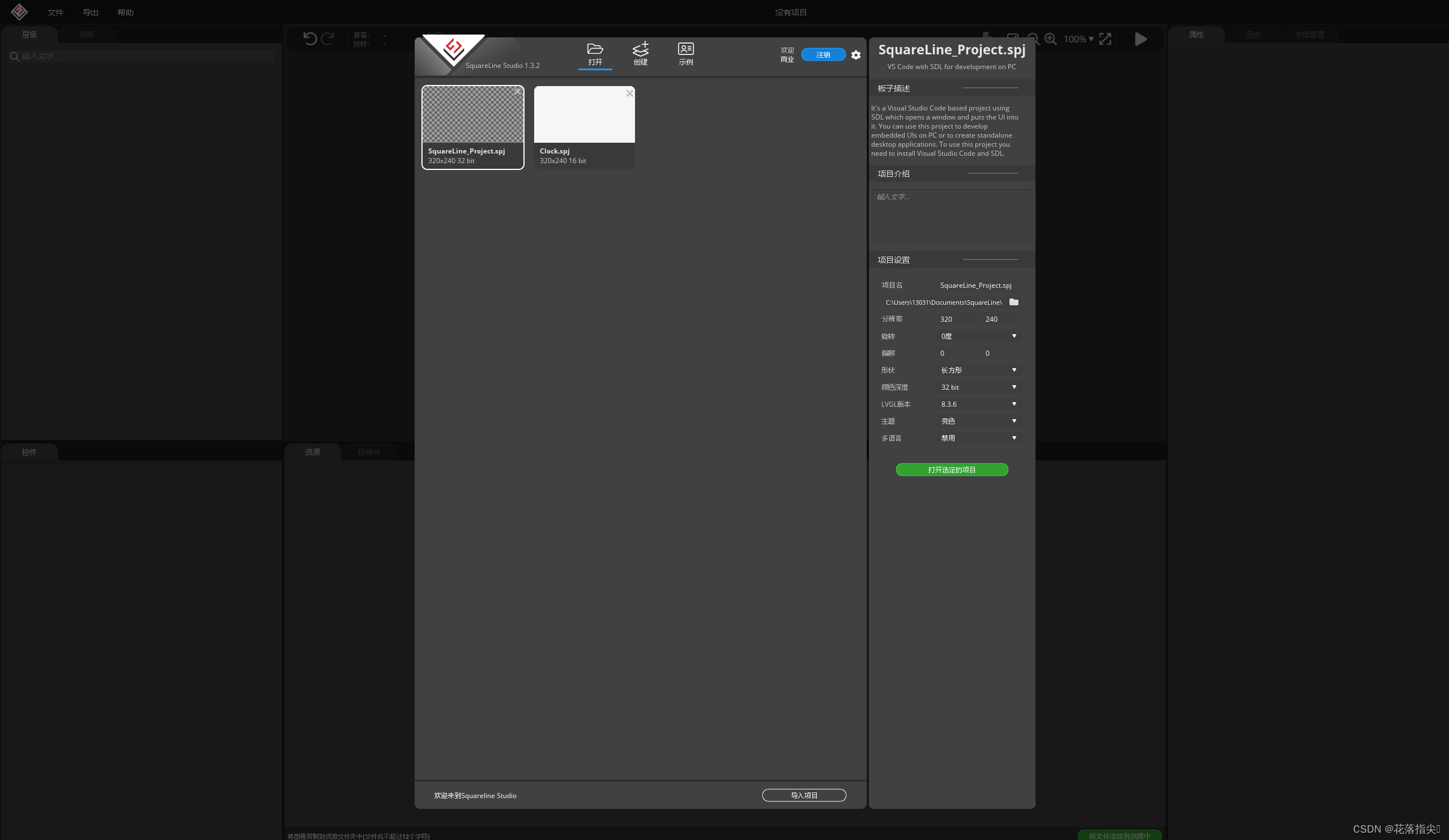Click the 导入项目 button
This screenshot has width=1449, height=840.
click(x=804, y=795)
